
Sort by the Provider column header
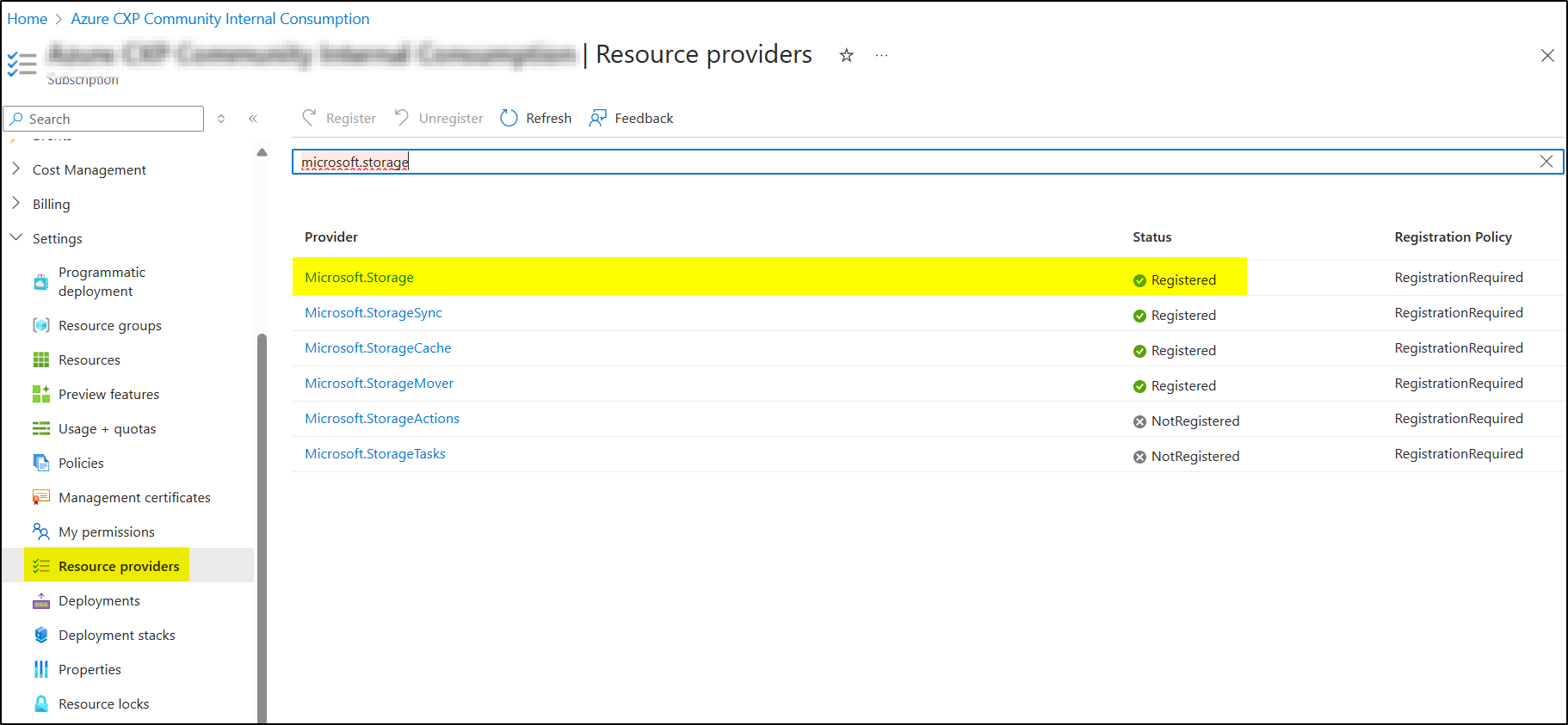tap(331, 237)
